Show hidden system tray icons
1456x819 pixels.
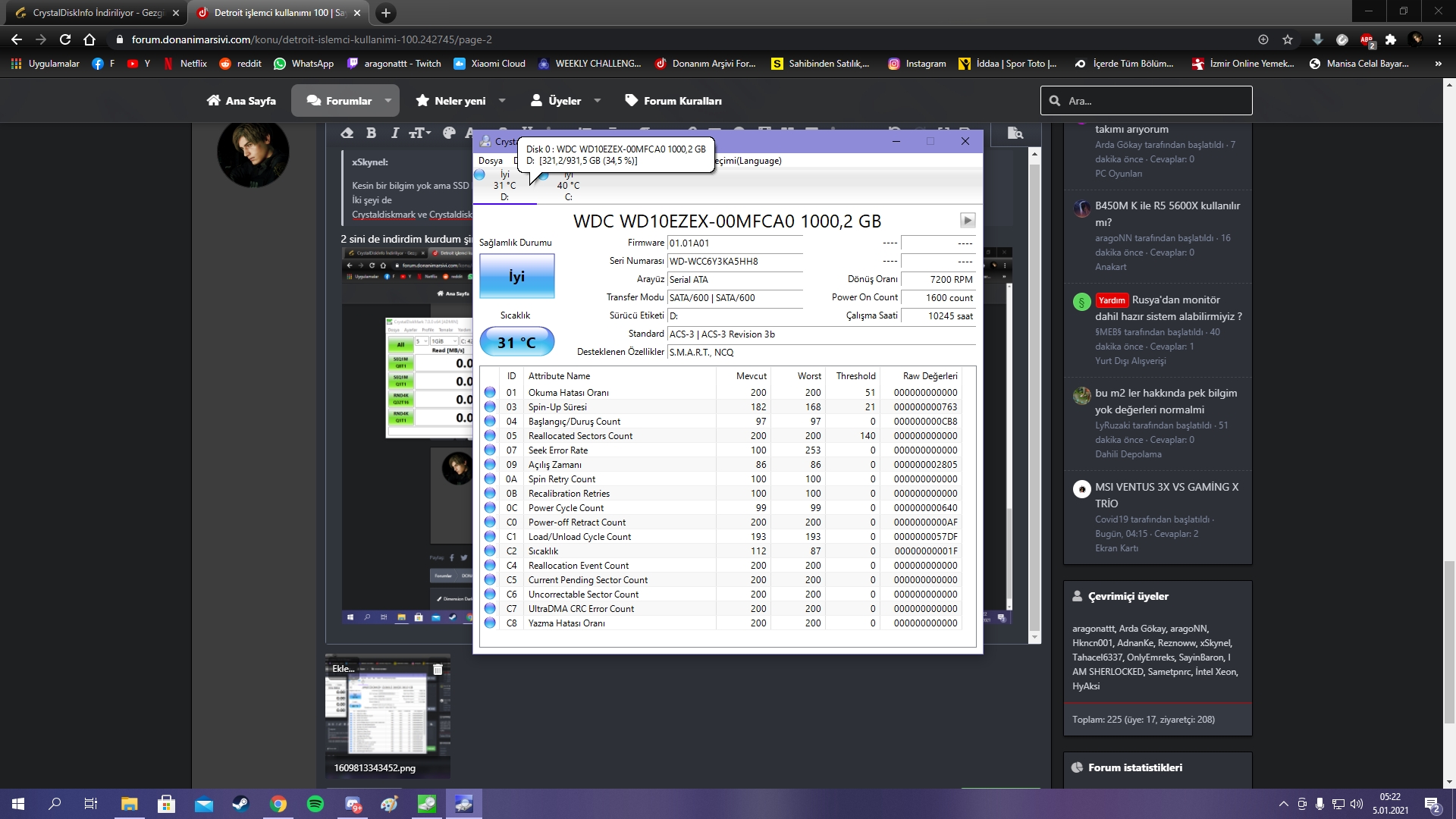tap(1283, 804)
